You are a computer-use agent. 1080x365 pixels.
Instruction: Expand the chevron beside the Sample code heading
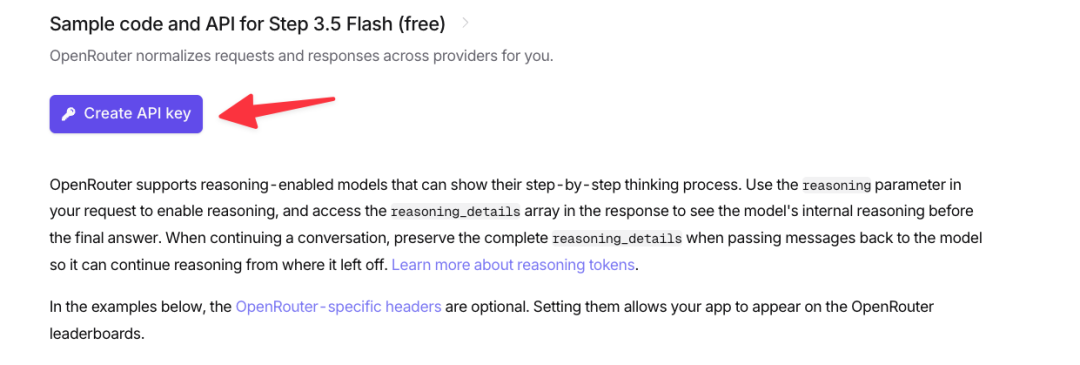point(466,23)
